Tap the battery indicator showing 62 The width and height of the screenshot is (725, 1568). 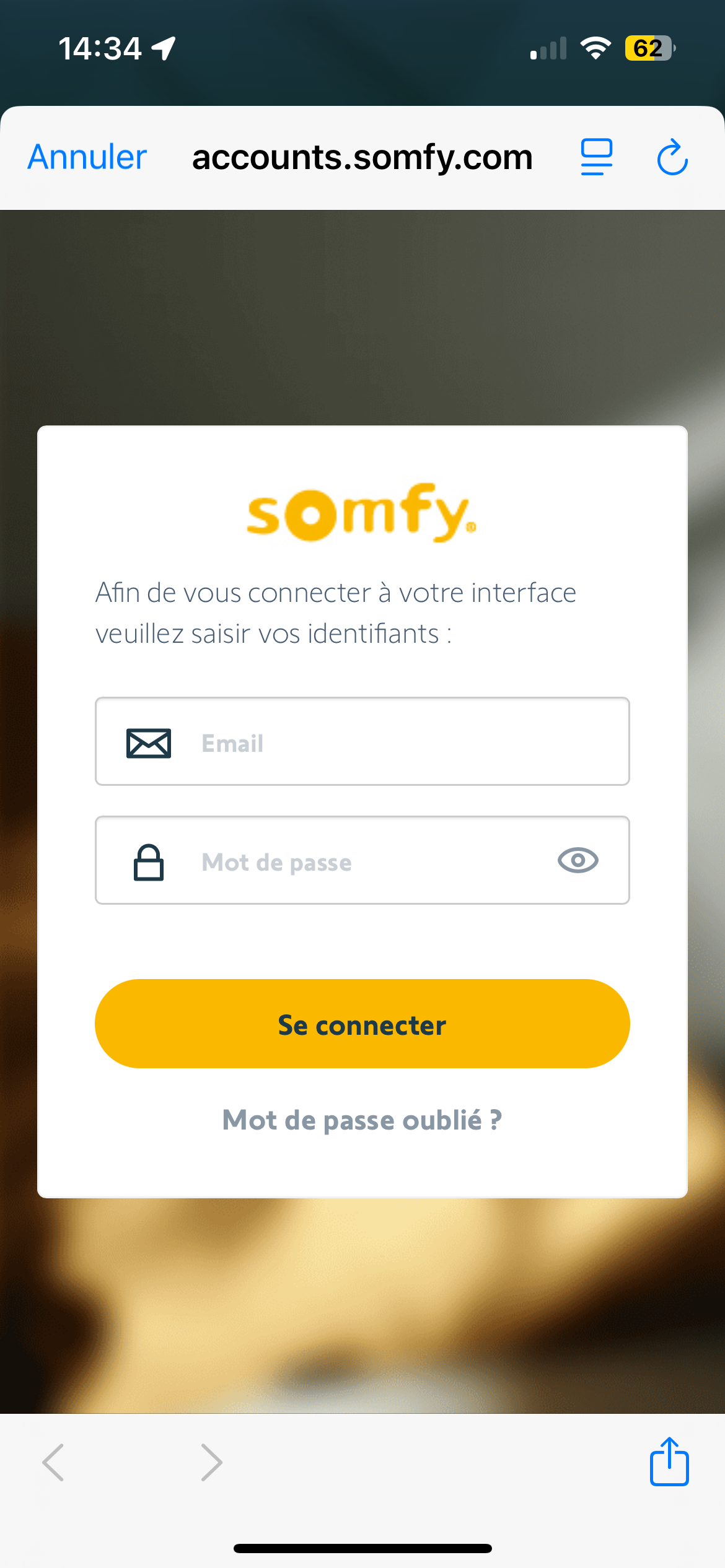tap(649, 48)
